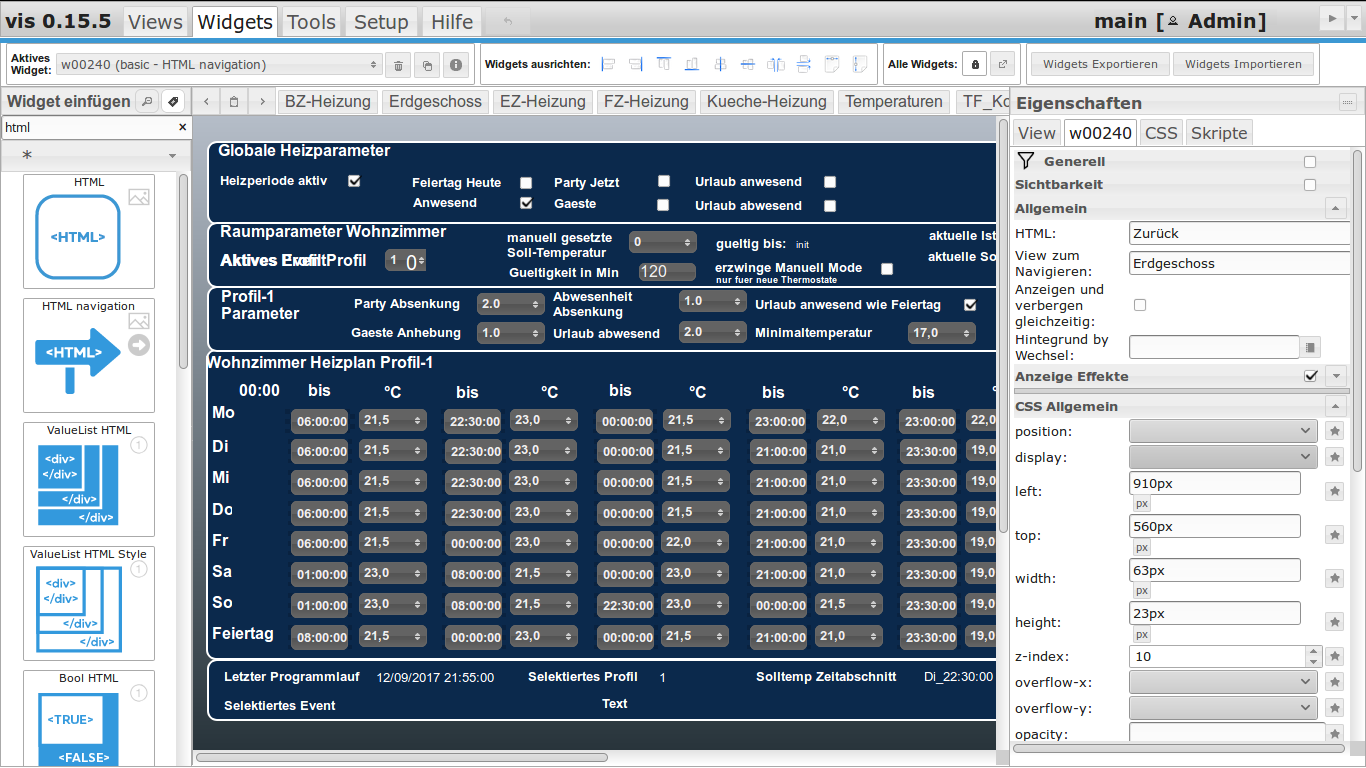Switch to the CSS properties tab
This screenshot has width=1366, height=768.
point(1161,133)
